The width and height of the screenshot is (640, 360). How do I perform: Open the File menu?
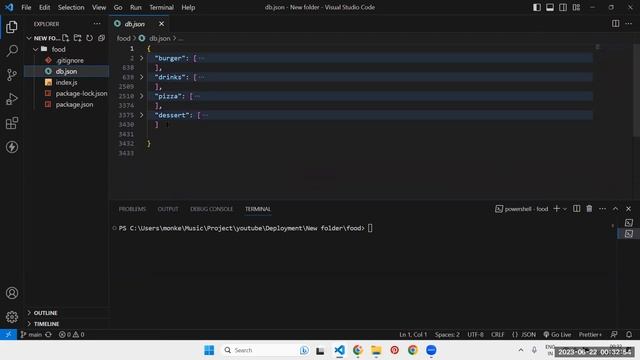coord(26,7)
